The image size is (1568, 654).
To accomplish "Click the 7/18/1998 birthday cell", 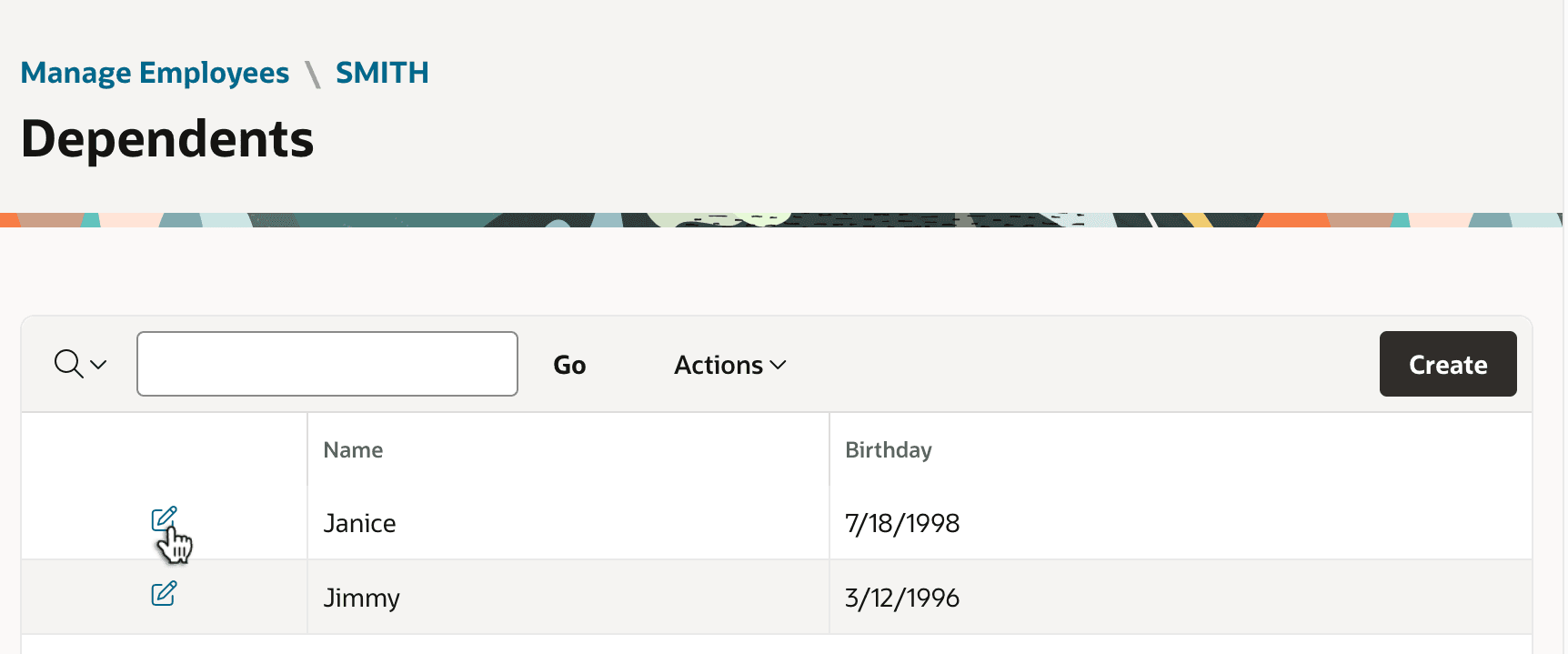I will [x=1181, y=523].
